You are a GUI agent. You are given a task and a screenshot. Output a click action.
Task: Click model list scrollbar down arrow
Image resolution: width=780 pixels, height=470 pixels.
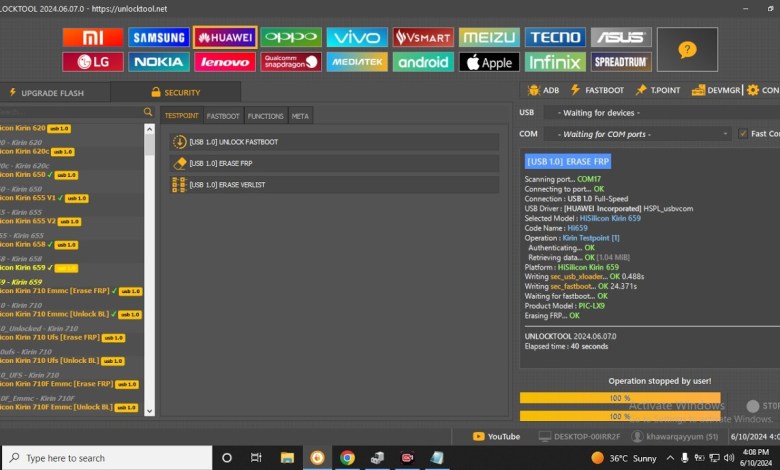click(x=149, y=411)
